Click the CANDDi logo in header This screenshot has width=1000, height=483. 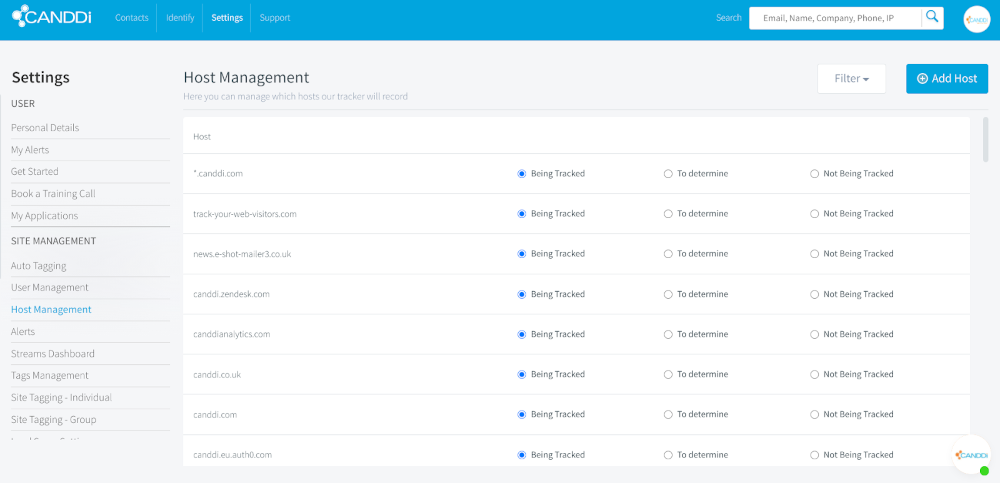coord(52,15)
